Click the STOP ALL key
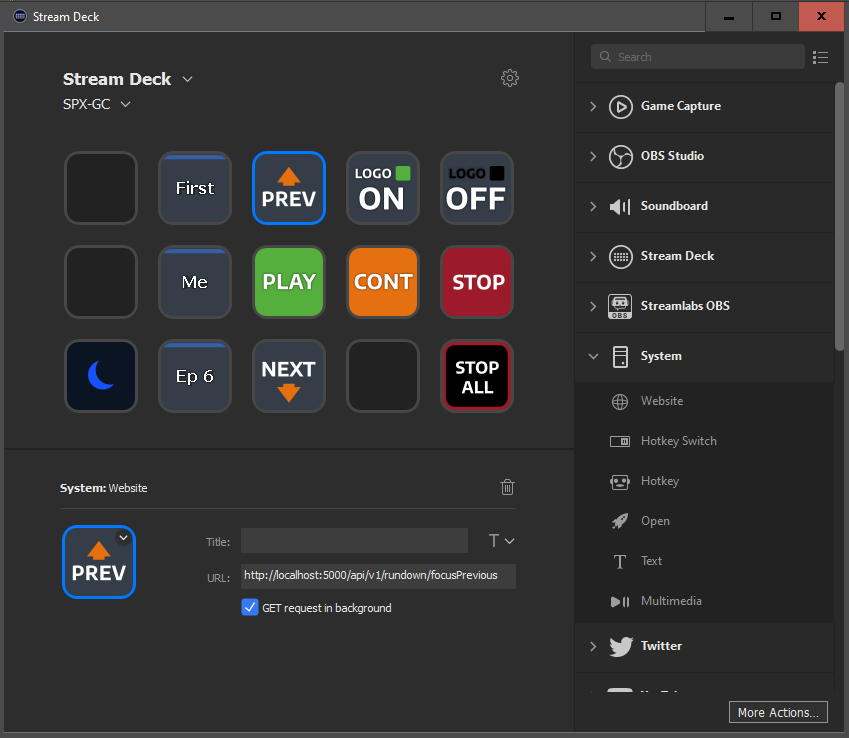The height and width of the screenshot is (738, 849). point(476,376)
